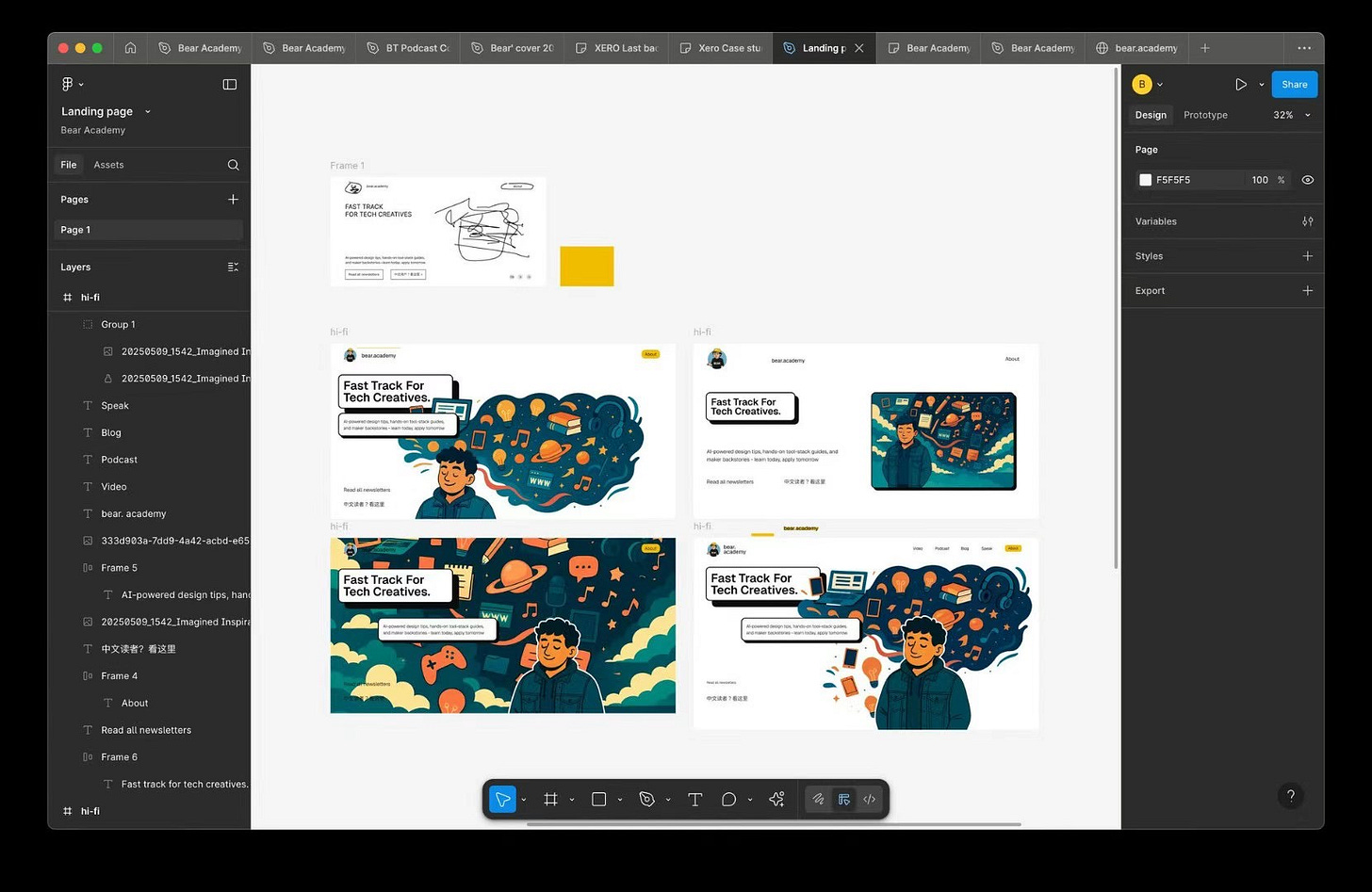Open the Variables settings icon

point(1307,221)
